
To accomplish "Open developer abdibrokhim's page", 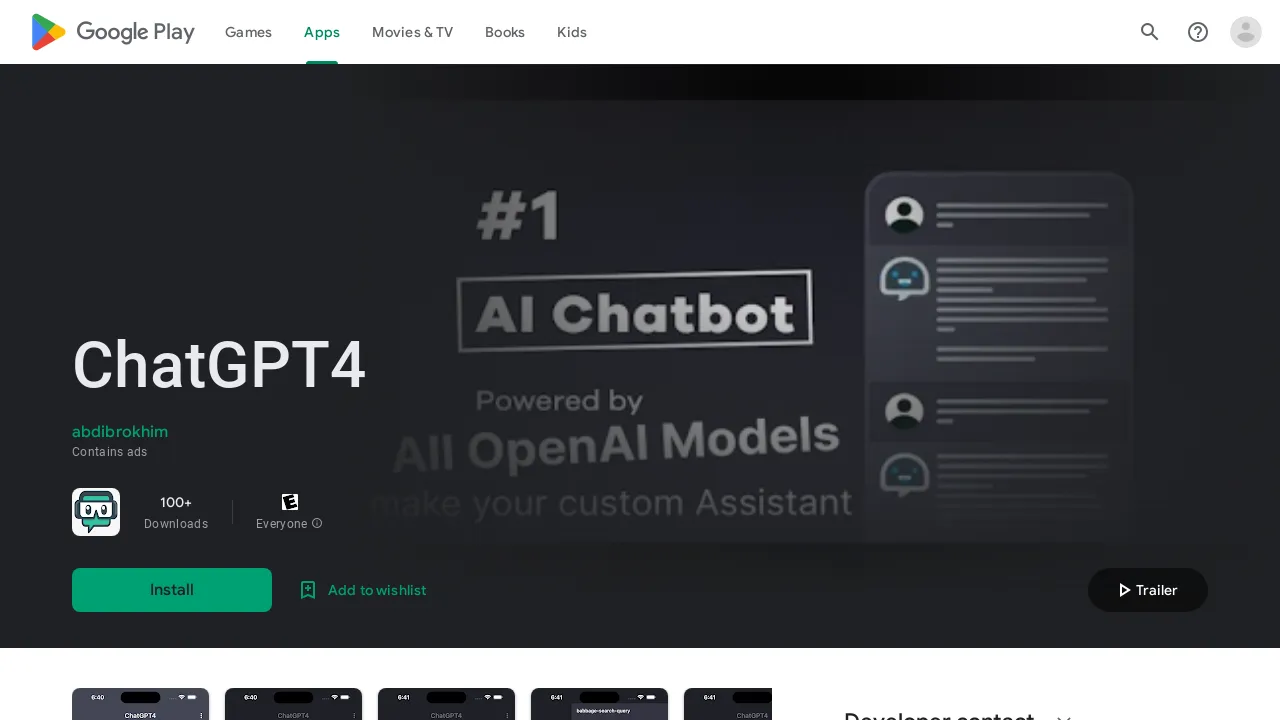I will click(120, 432).
